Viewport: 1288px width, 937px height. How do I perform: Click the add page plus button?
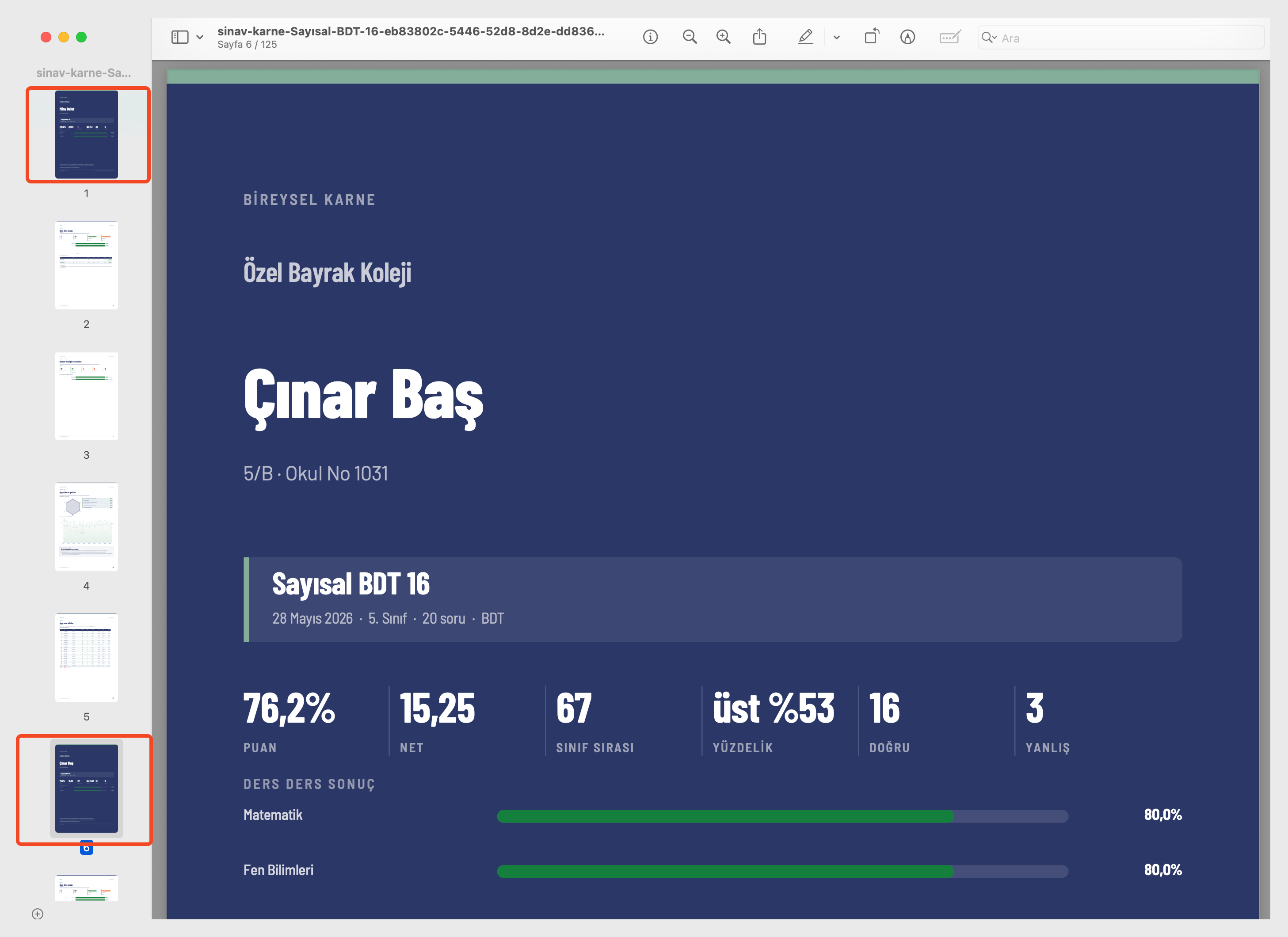(38, 914)
